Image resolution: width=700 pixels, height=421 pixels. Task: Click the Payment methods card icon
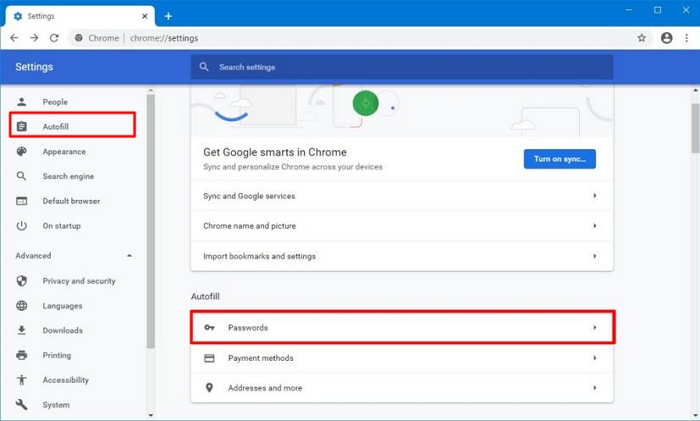[x=209, y=358]
